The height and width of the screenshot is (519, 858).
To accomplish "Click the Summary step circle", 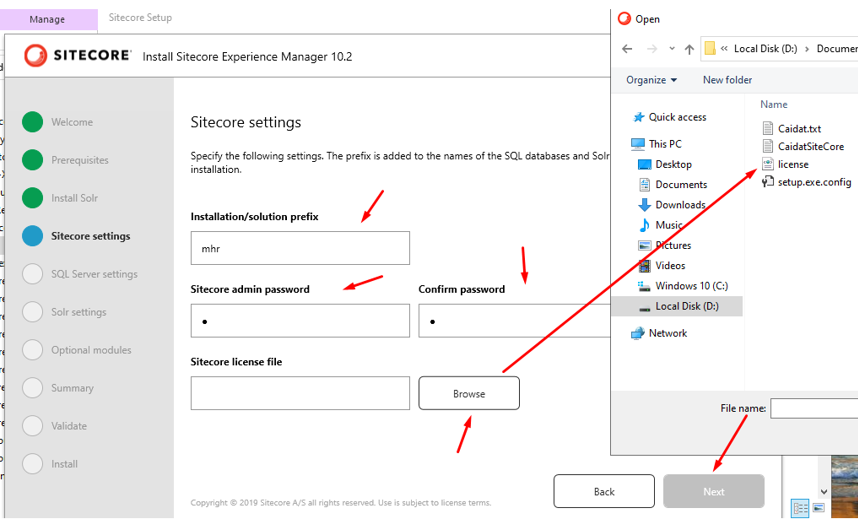I will coord(32,388).
